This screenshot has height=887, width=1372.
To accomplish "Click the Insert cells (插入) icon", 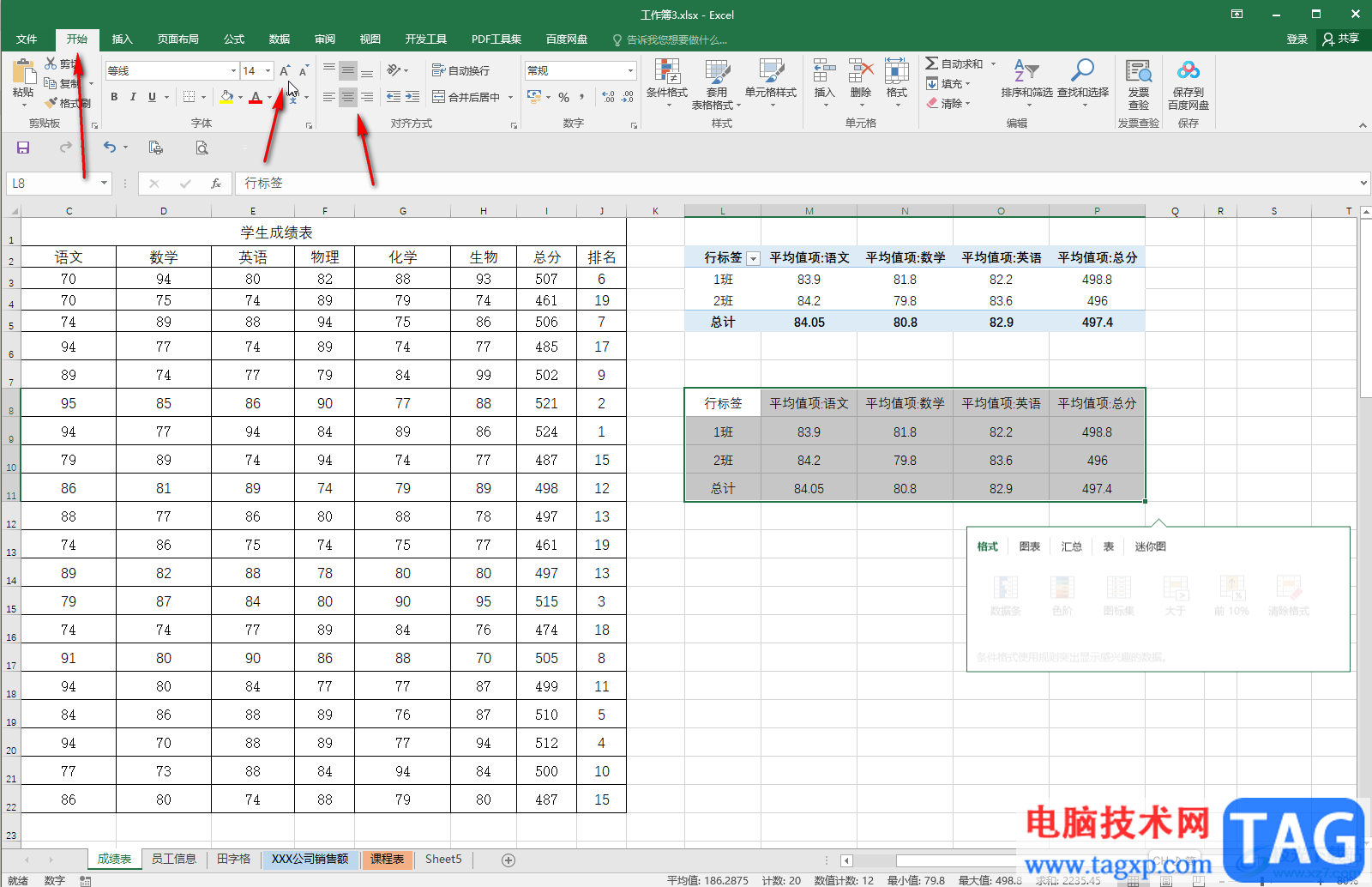I will (x=824, y=70).
